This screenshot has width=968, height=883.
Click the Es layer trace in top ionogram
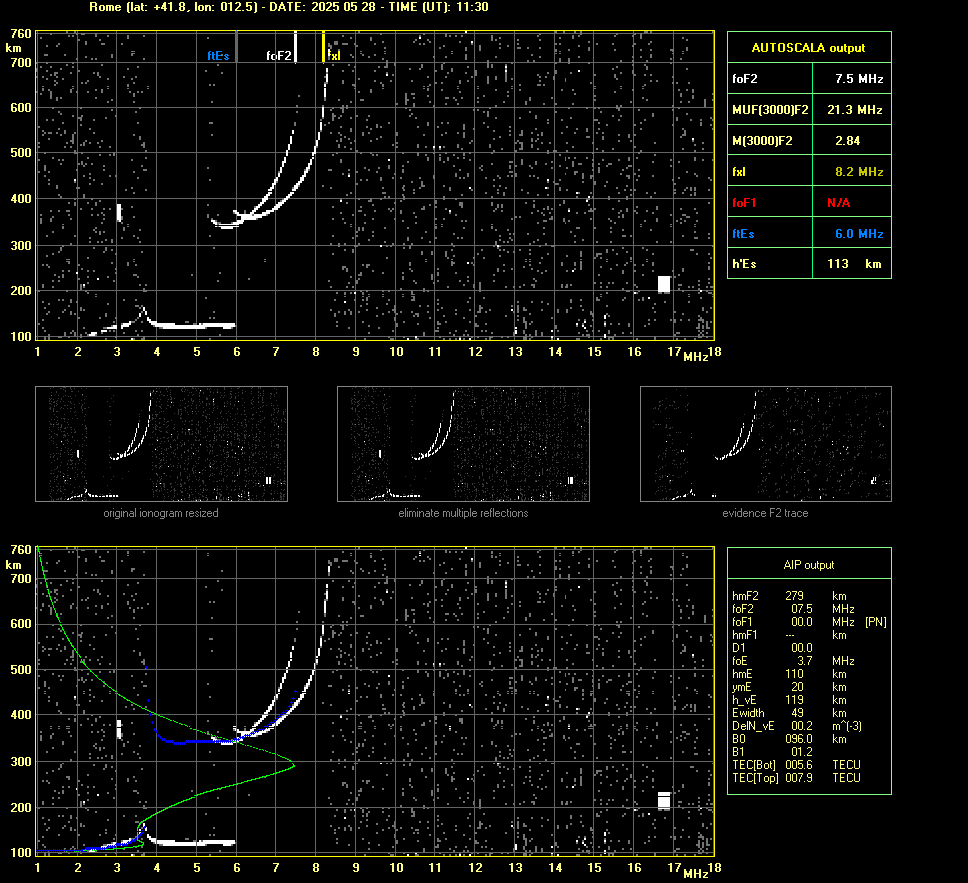(x=191, y=325)
